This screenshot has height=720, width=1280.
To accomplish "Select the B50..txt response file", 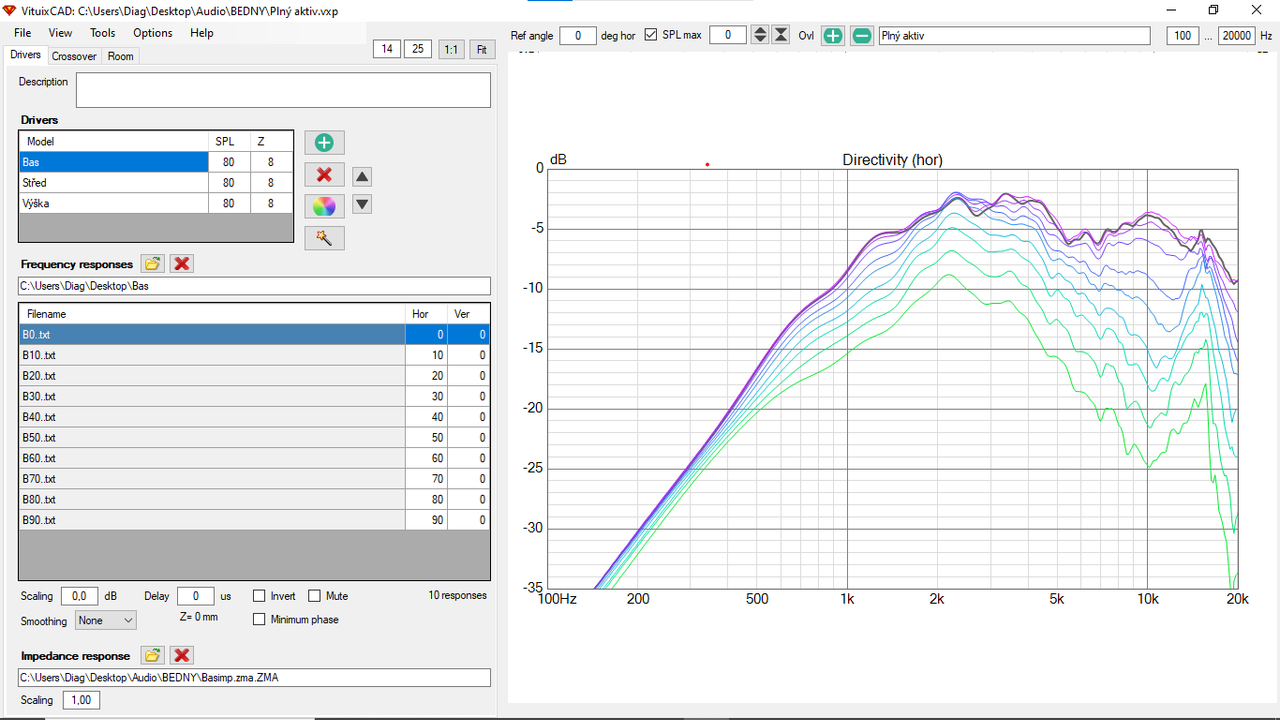I will tap(254, 438).
